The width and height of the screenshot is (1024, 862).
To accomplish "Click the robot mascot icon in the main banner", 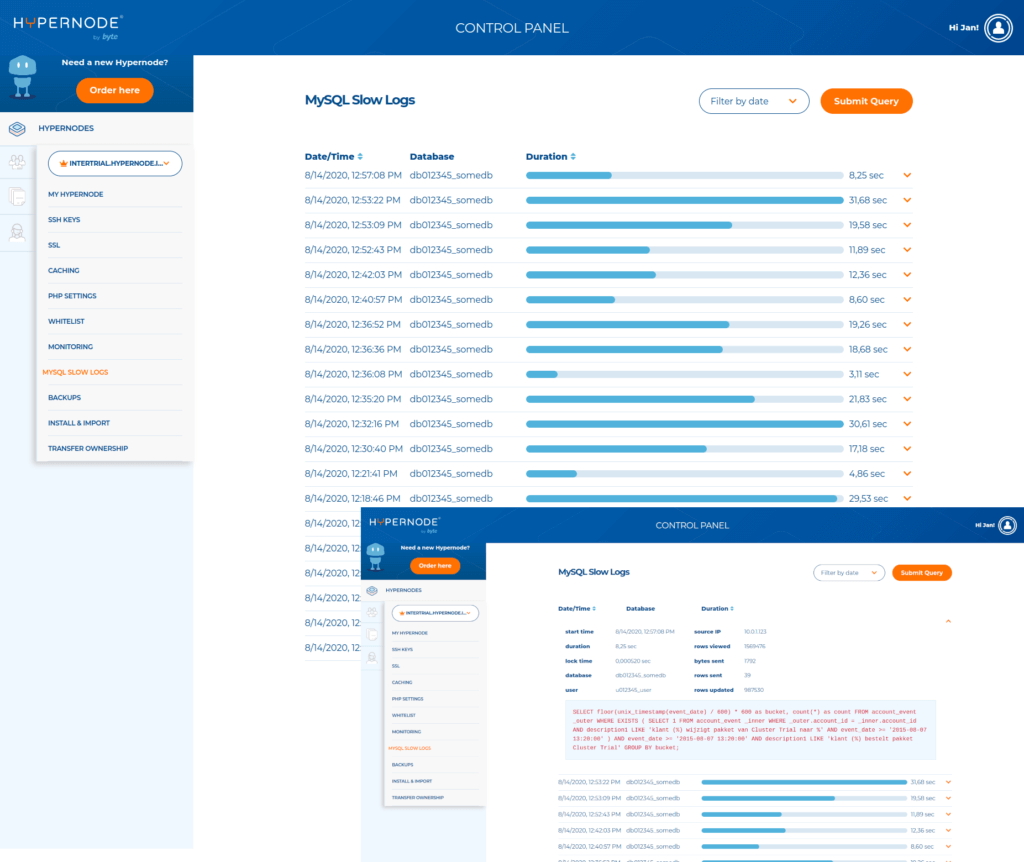I will click(22, 80).
